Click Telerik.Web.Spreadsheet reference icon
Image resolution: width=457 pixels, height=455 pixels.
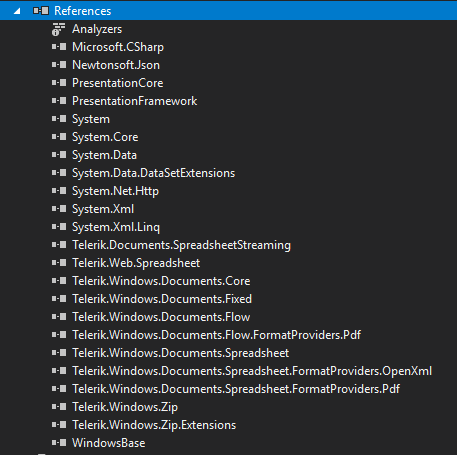click(x=59, y=263)
